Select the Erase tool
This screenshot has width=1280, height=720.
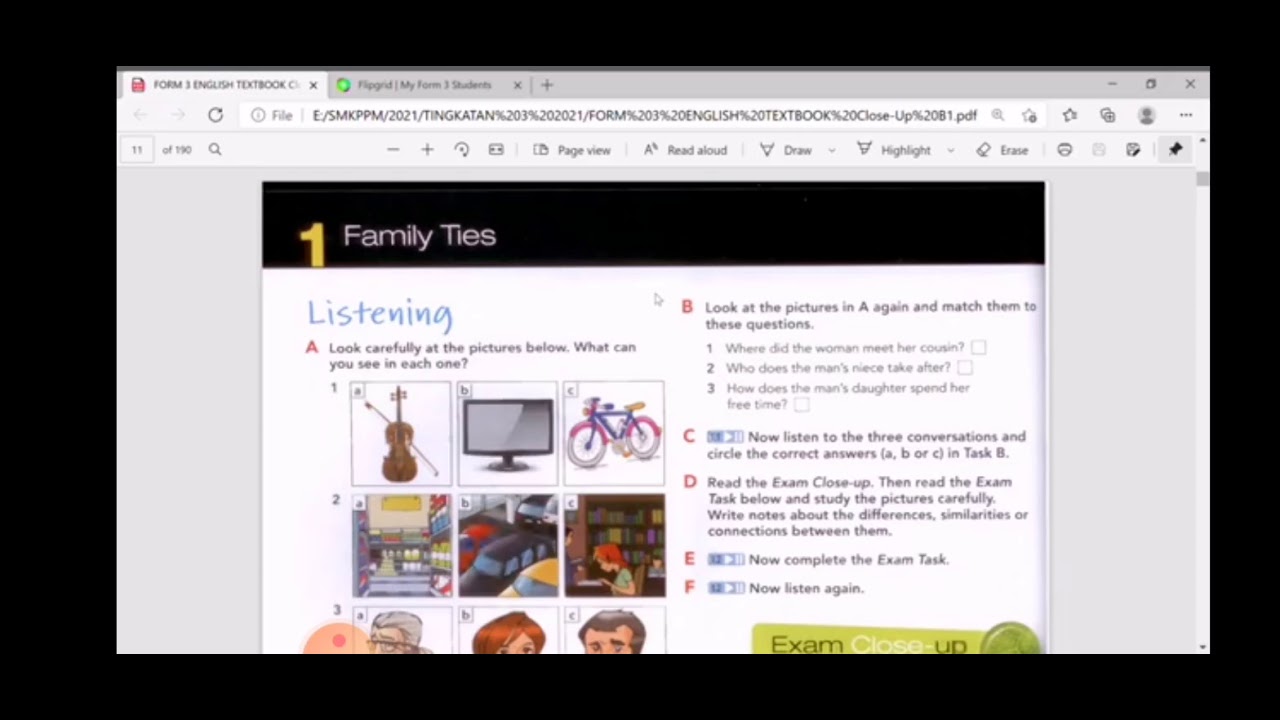[x=1002, y=150]
